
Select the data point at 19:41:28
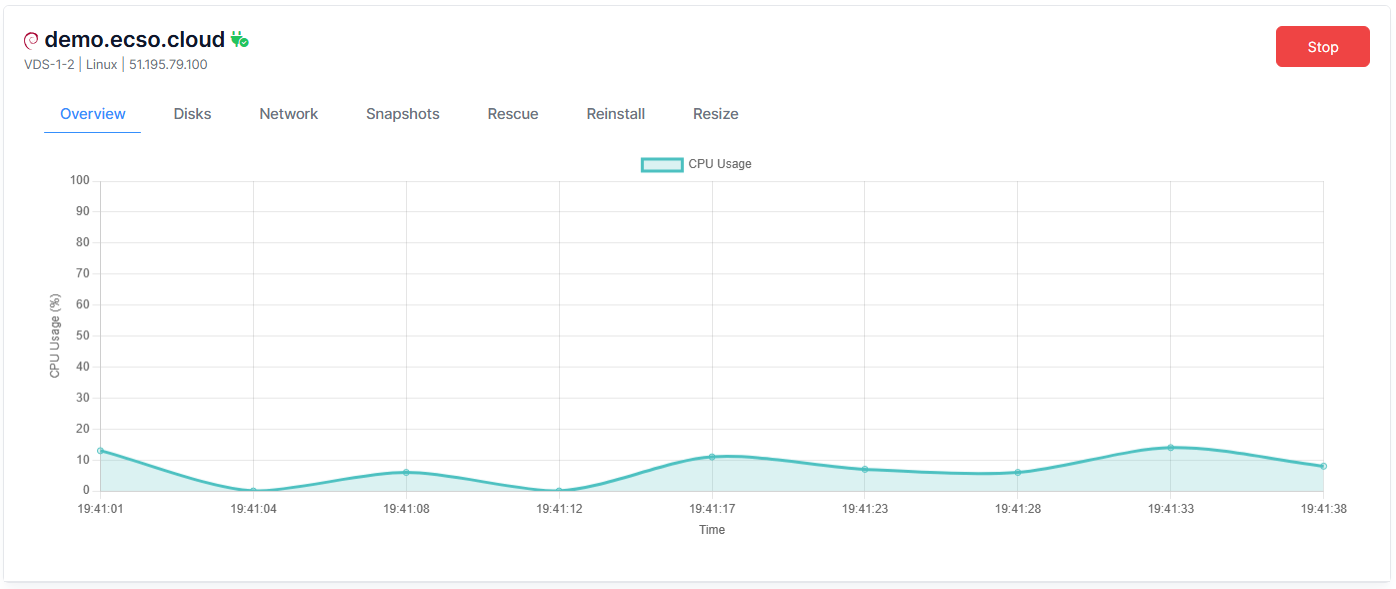1017,472
